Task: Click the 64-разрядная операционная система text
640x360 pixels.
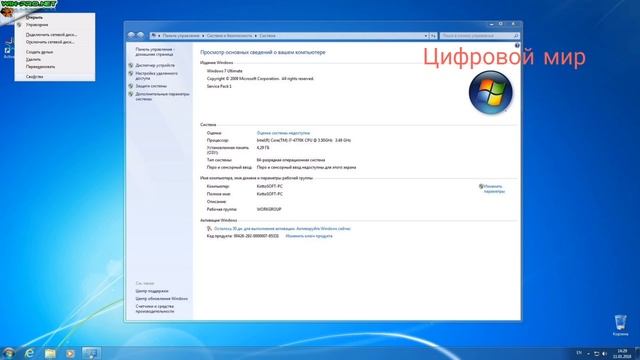Action: [291, 160]
